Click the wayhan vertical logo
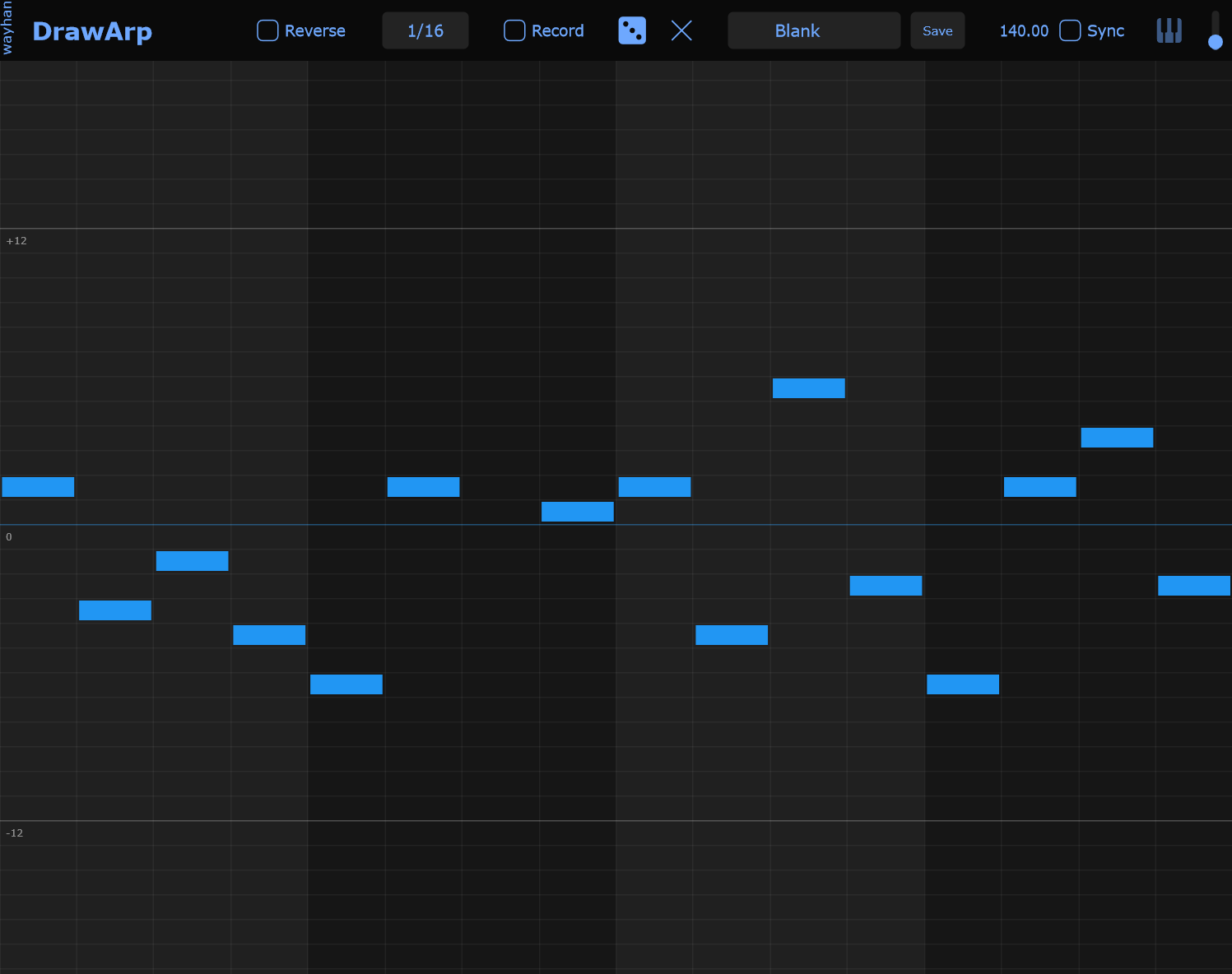The height and width of the screenshot is (974, 1232). click(7, 28)
